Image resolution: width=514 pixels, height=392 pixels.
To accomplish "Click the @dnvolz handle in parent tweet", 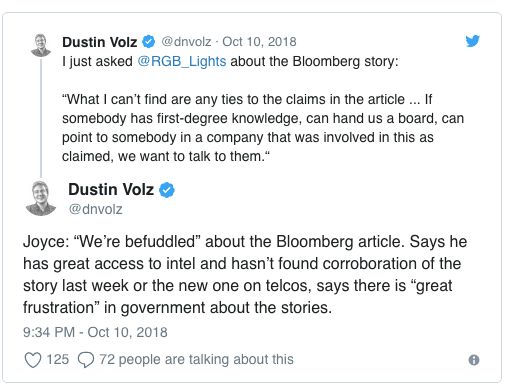I will point(186,42).
